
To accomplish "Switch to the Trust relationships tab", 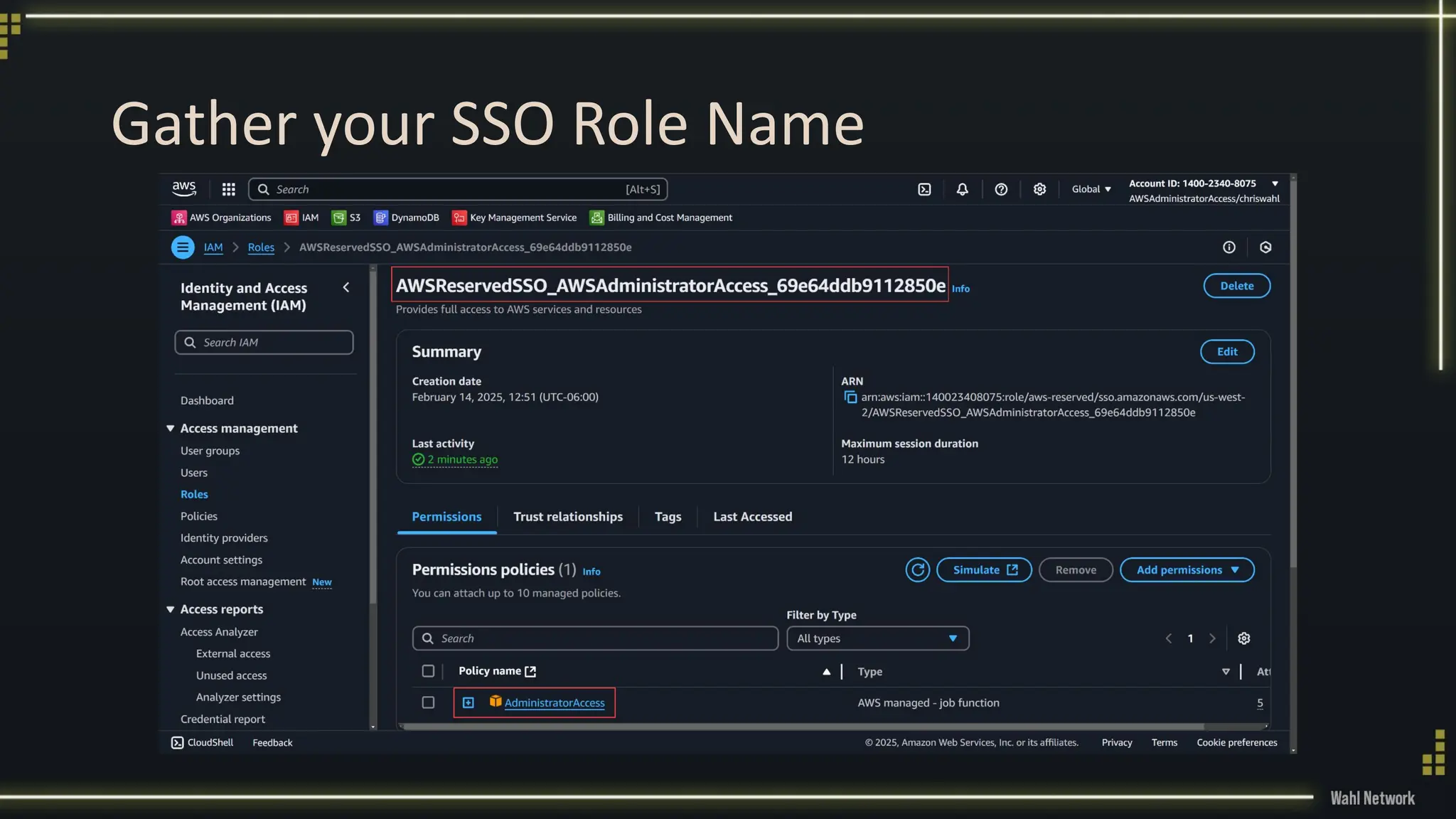I will point(568,517).
